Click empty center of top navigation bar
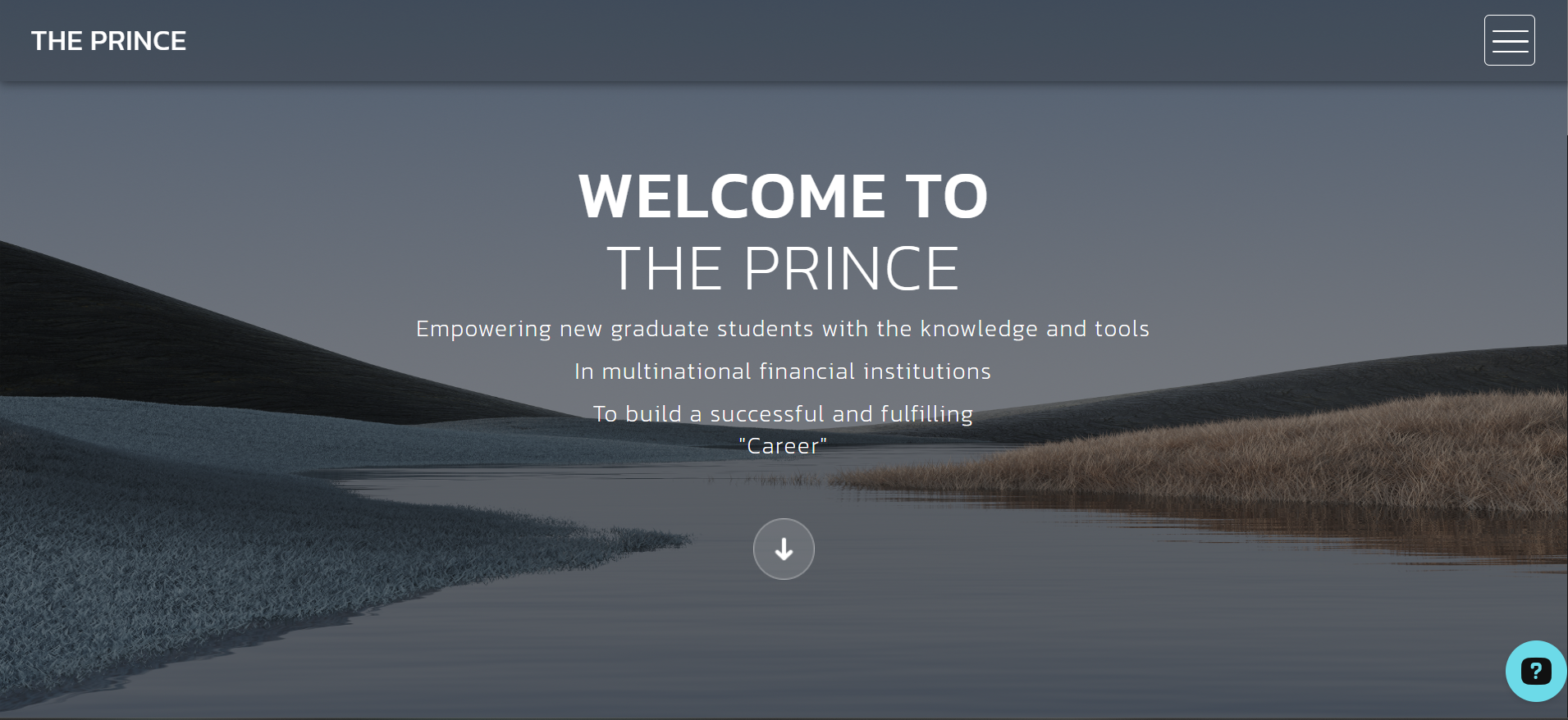The image size is (1568, 720). point(784,41)
